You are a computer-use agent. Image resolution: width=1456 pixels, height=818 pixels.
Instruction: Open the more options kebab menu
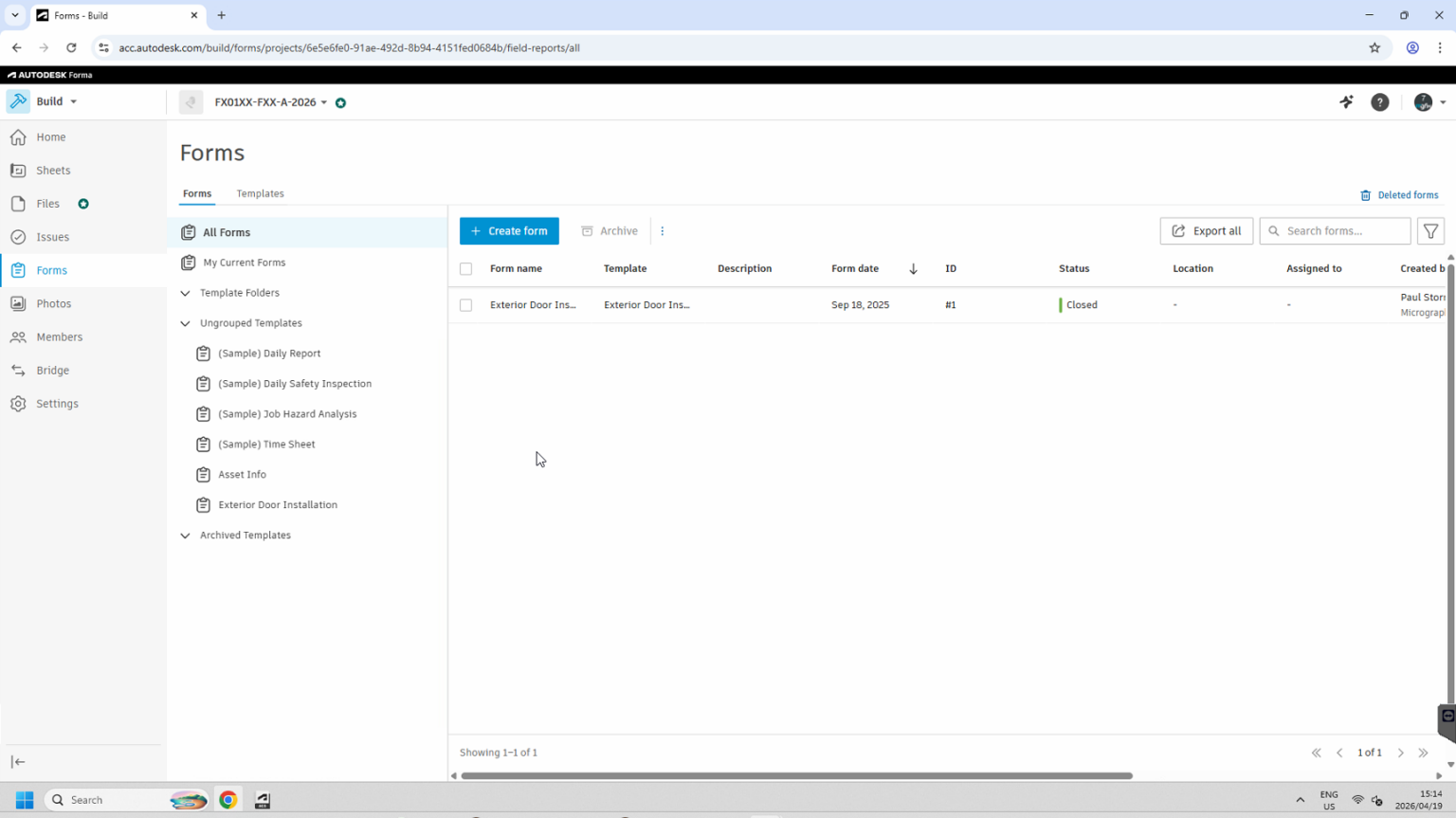(x=663, y=231)
